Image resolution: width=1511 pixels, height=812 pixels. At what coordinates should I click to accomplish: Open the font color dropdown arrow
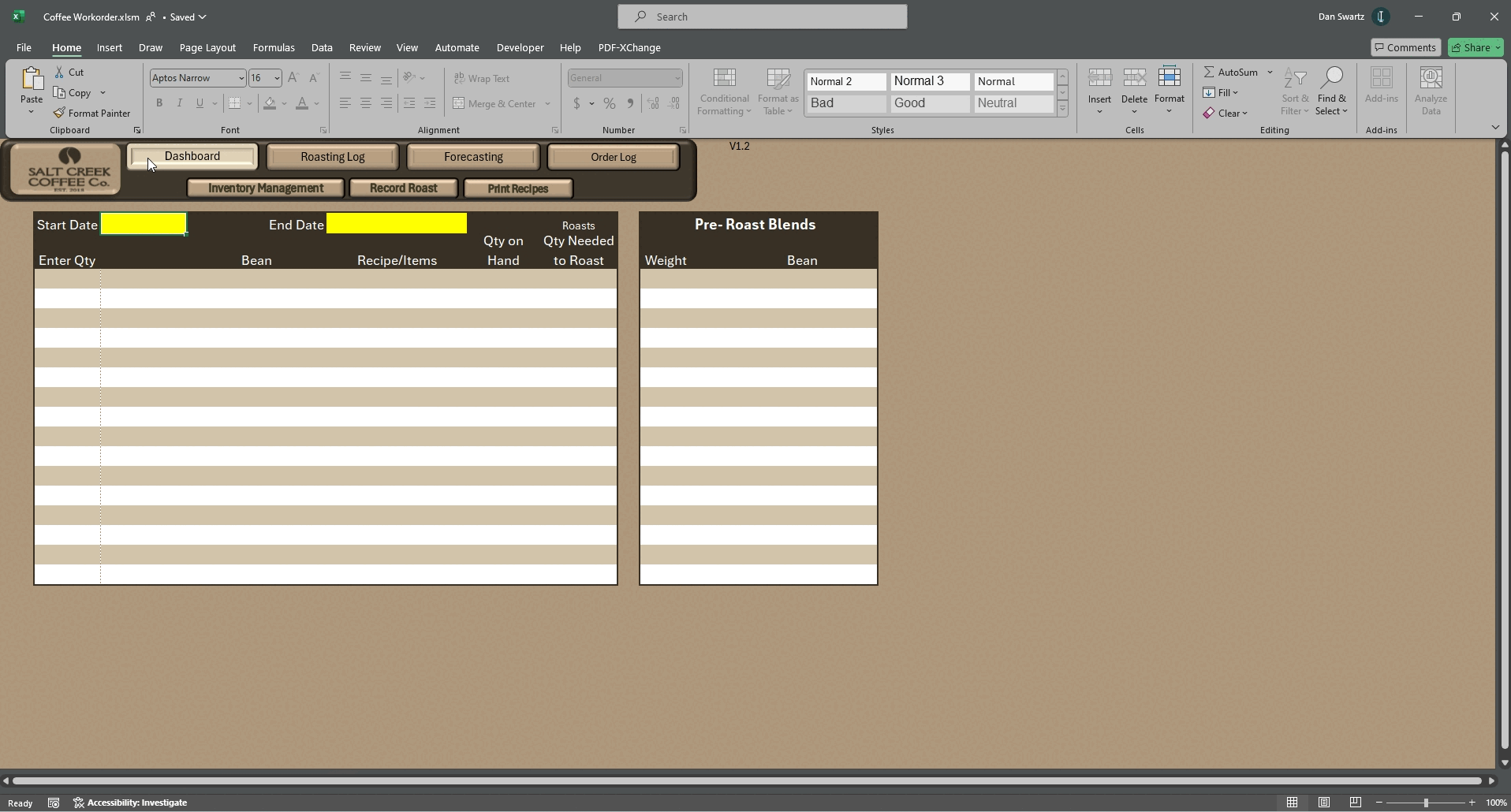316,103
